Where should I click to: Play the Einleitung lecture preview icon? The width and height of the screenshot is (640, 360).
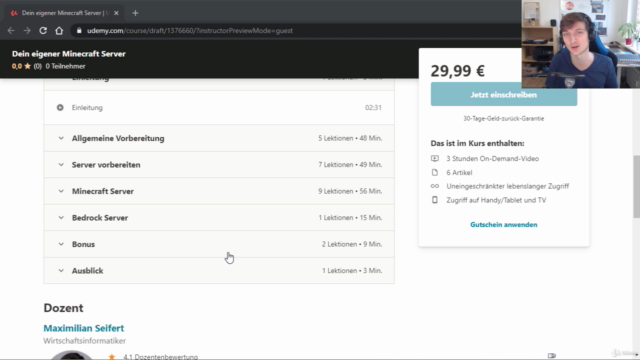click(60, 108)
